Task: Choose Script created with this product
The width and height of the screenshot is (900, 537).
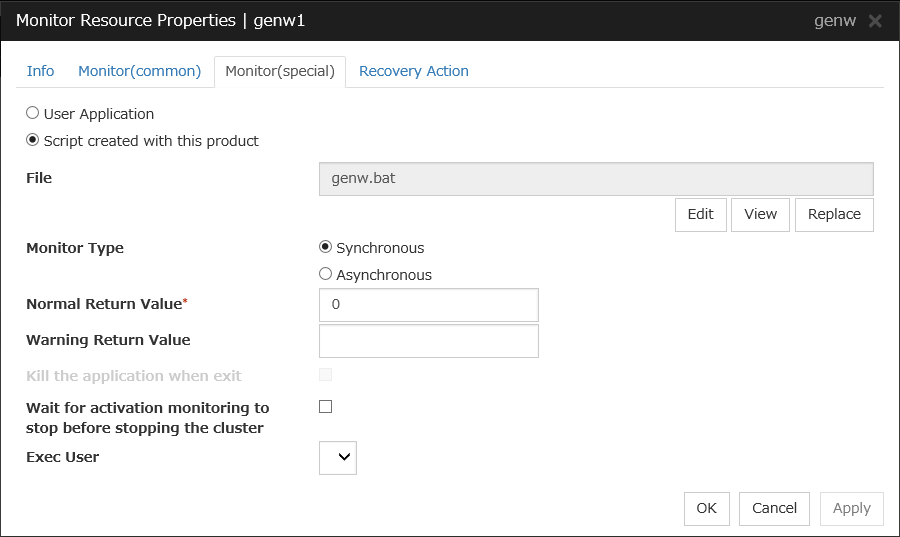Action: click(33, 141)
